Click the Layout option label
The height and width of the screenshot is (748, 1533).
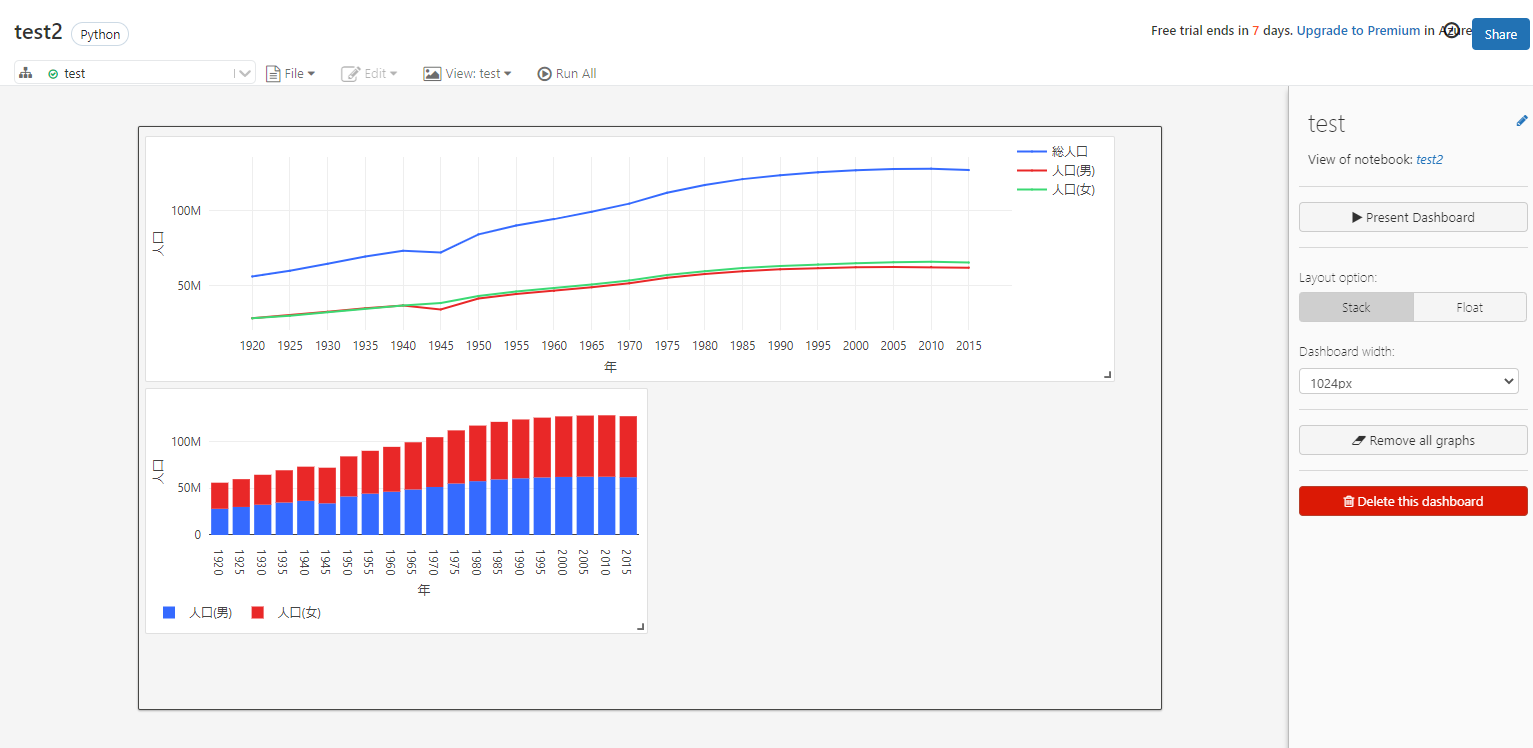point(1337,277)
